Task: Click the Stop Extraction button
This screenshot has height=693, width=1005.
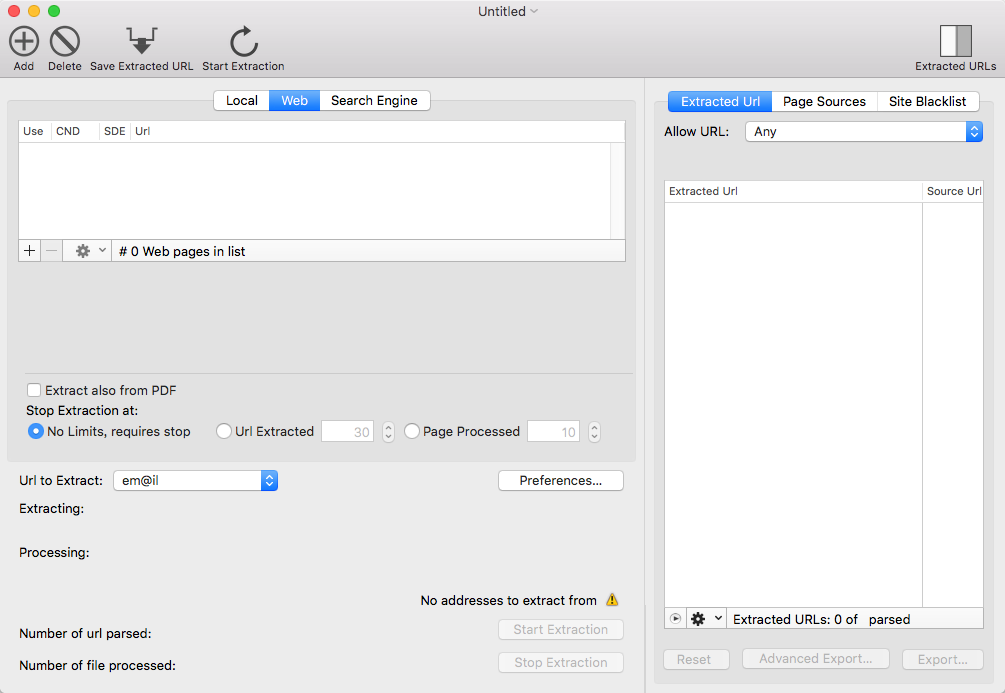Action: (561, 662)
